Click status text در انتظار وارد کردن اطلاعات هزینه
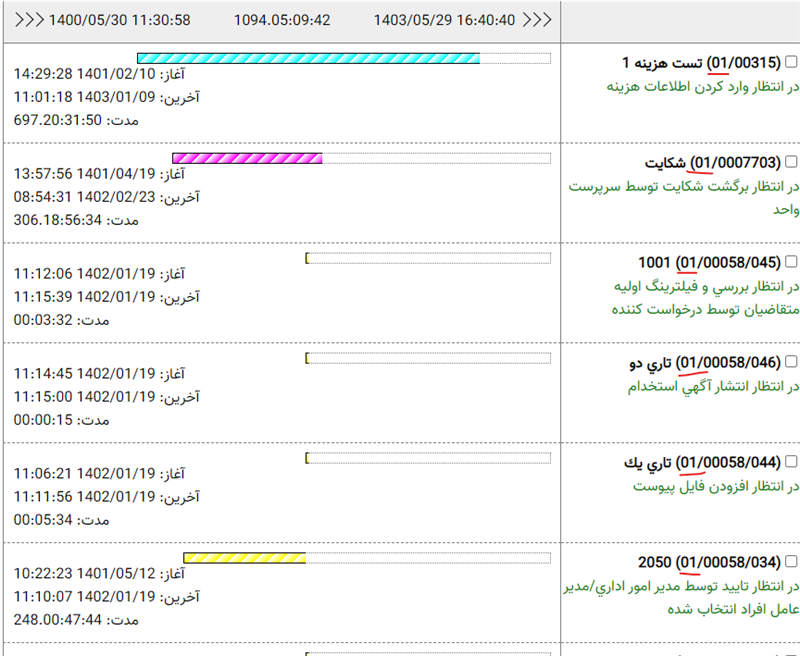 [x=703, y=87]
